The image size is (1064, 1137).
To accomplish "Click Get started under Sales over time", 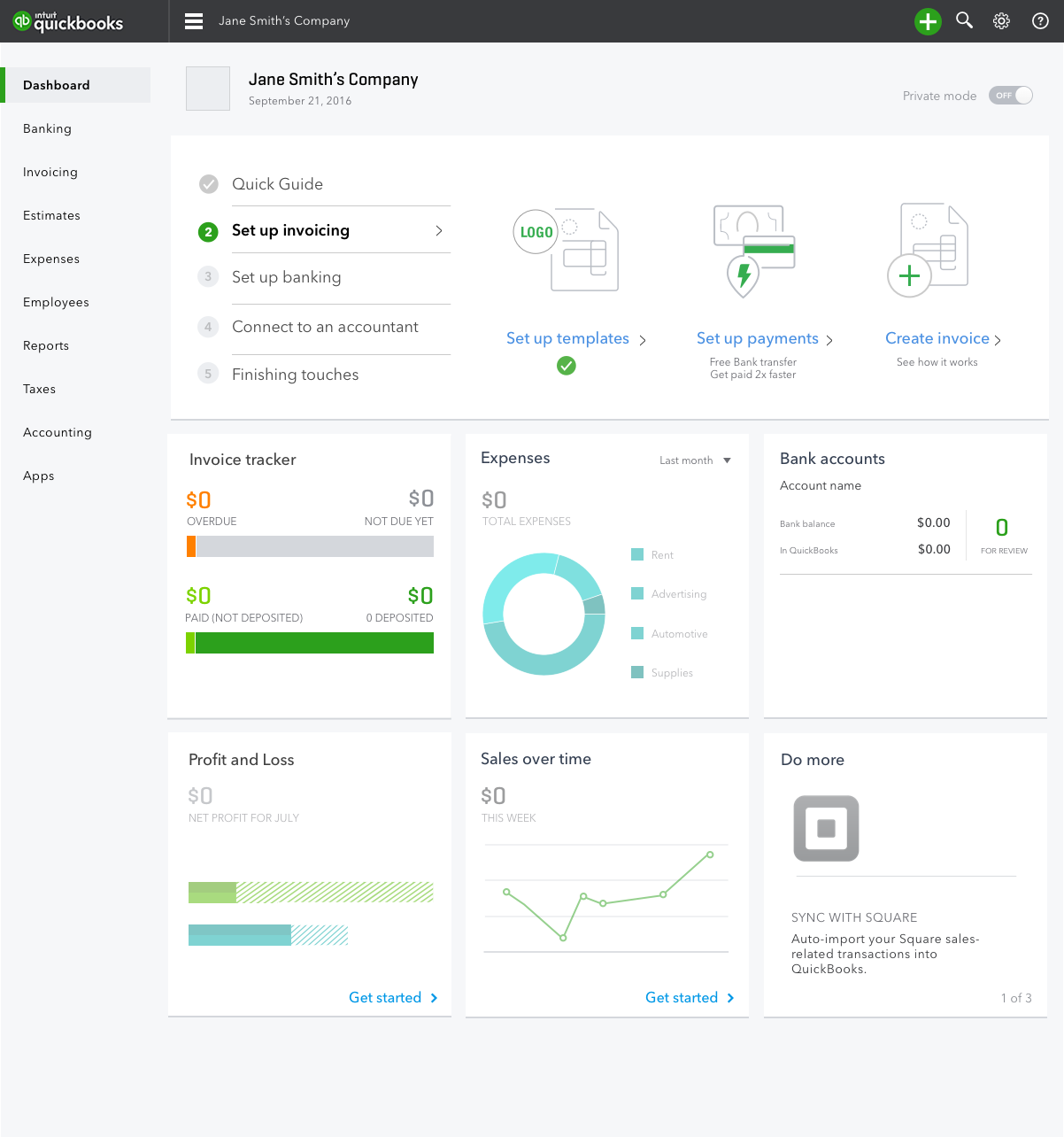I will pyautogui.click(x=682, y=998).
